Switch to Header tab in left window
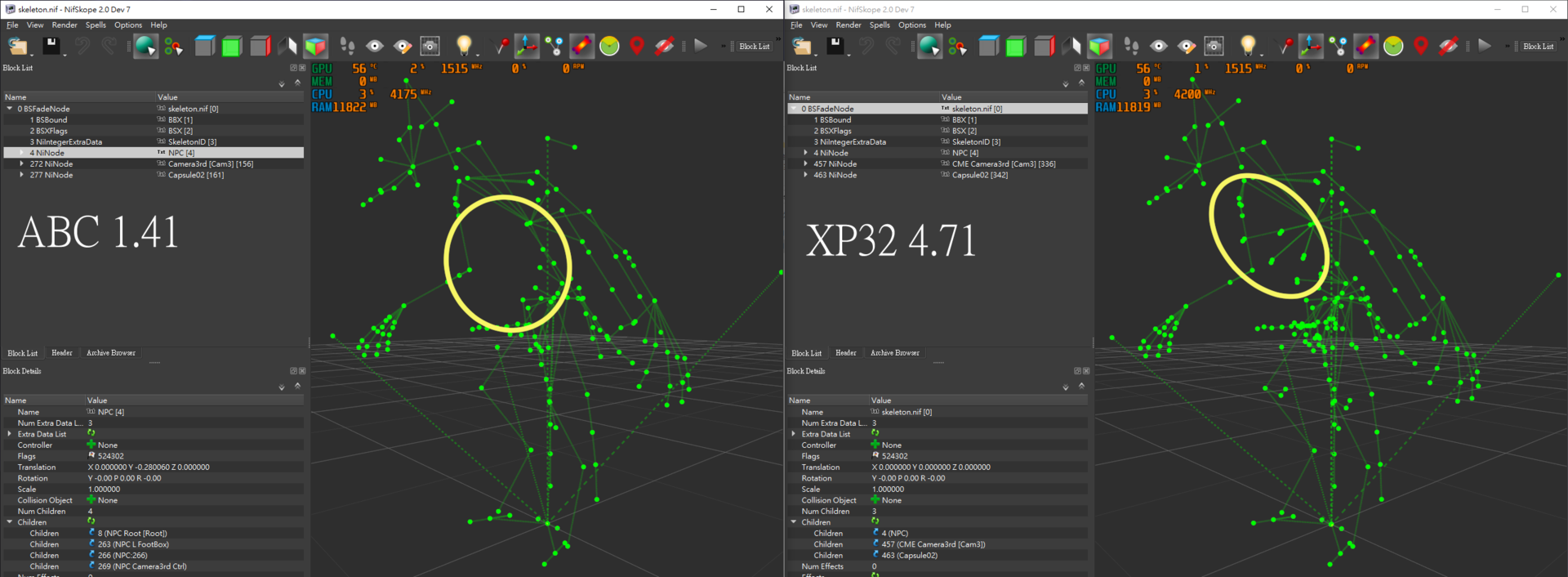The width and height of the screenshot is (1568, 577). [x=62, y=353]
